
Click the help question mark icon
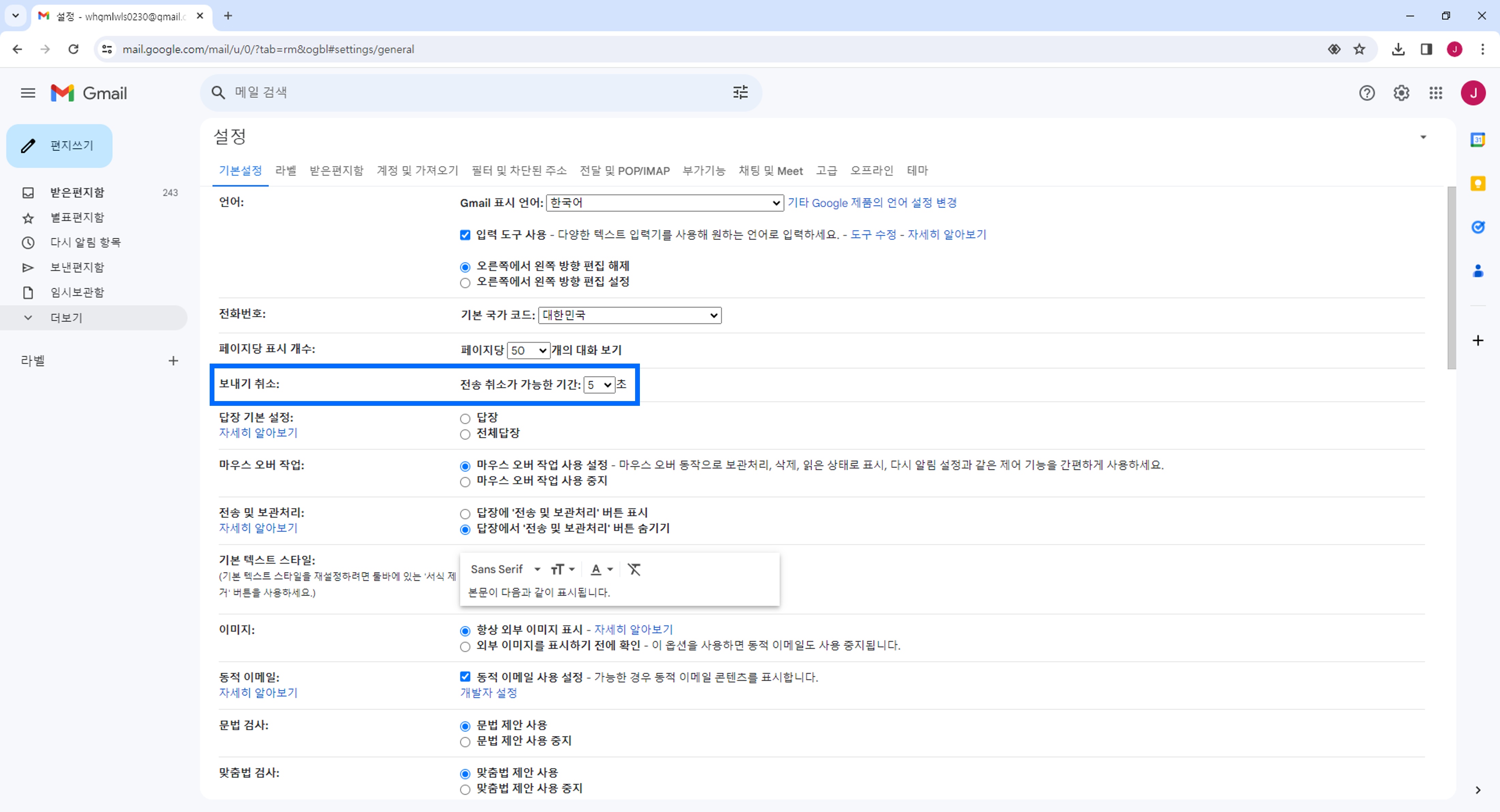[1367, 93]
